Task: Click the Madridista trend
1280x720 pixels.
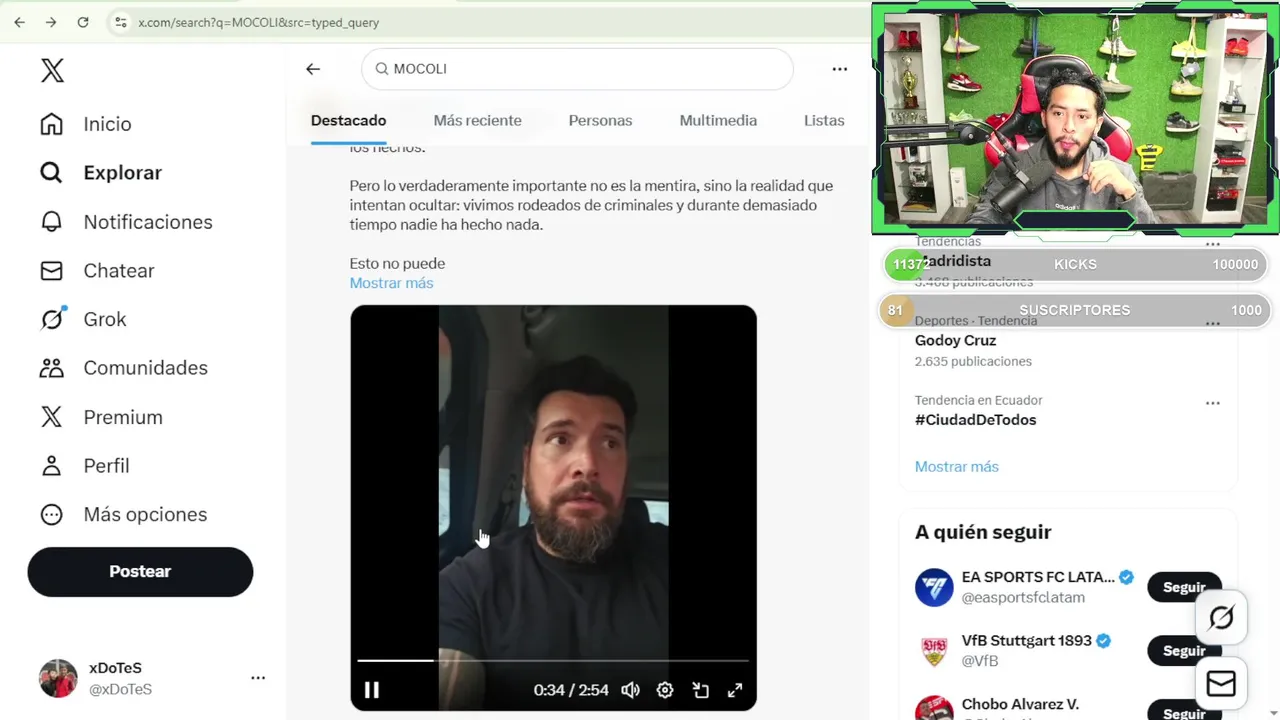Action: 953,261
